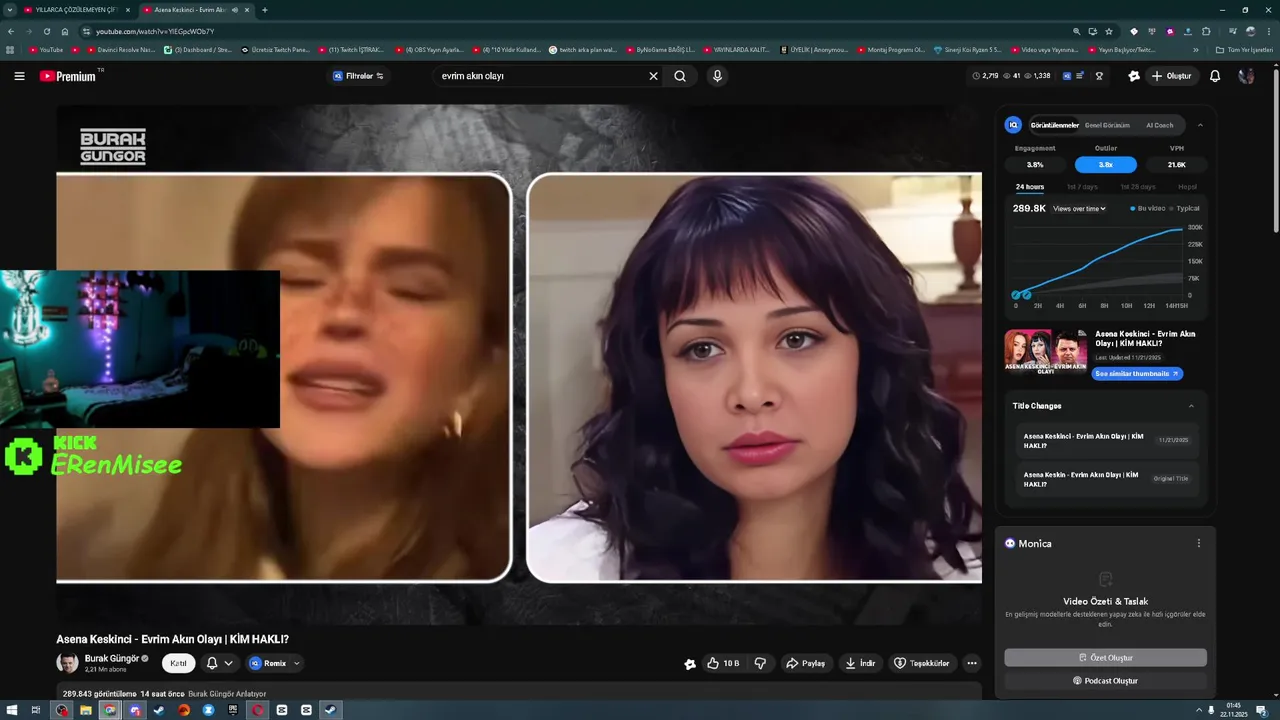Click the thumbnail preview in vidIQ panel
The height and width of the screenshot is (720, 1280).
point(1046,351)
